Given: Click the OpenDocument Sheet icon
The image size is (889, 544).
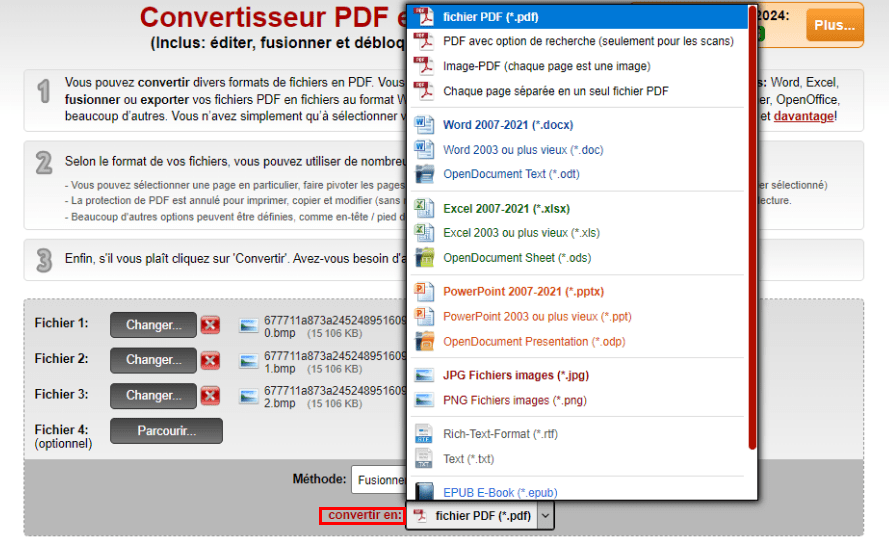Looking at the screenshot, I should [x=424, y=258].
